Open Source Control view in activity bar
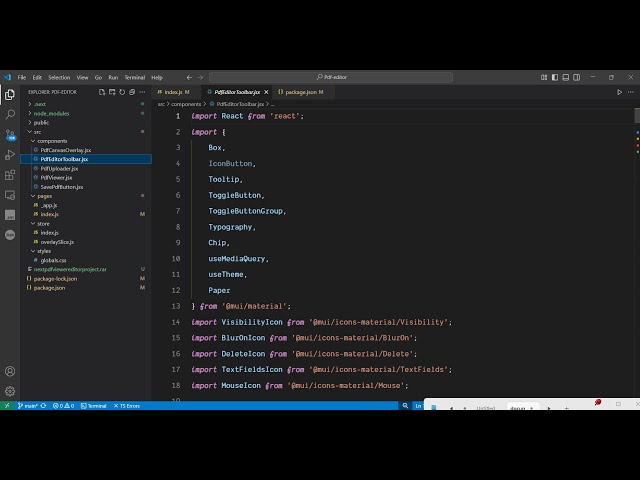Viewport: 640px width, 480px height. click(x=10, y=135)
